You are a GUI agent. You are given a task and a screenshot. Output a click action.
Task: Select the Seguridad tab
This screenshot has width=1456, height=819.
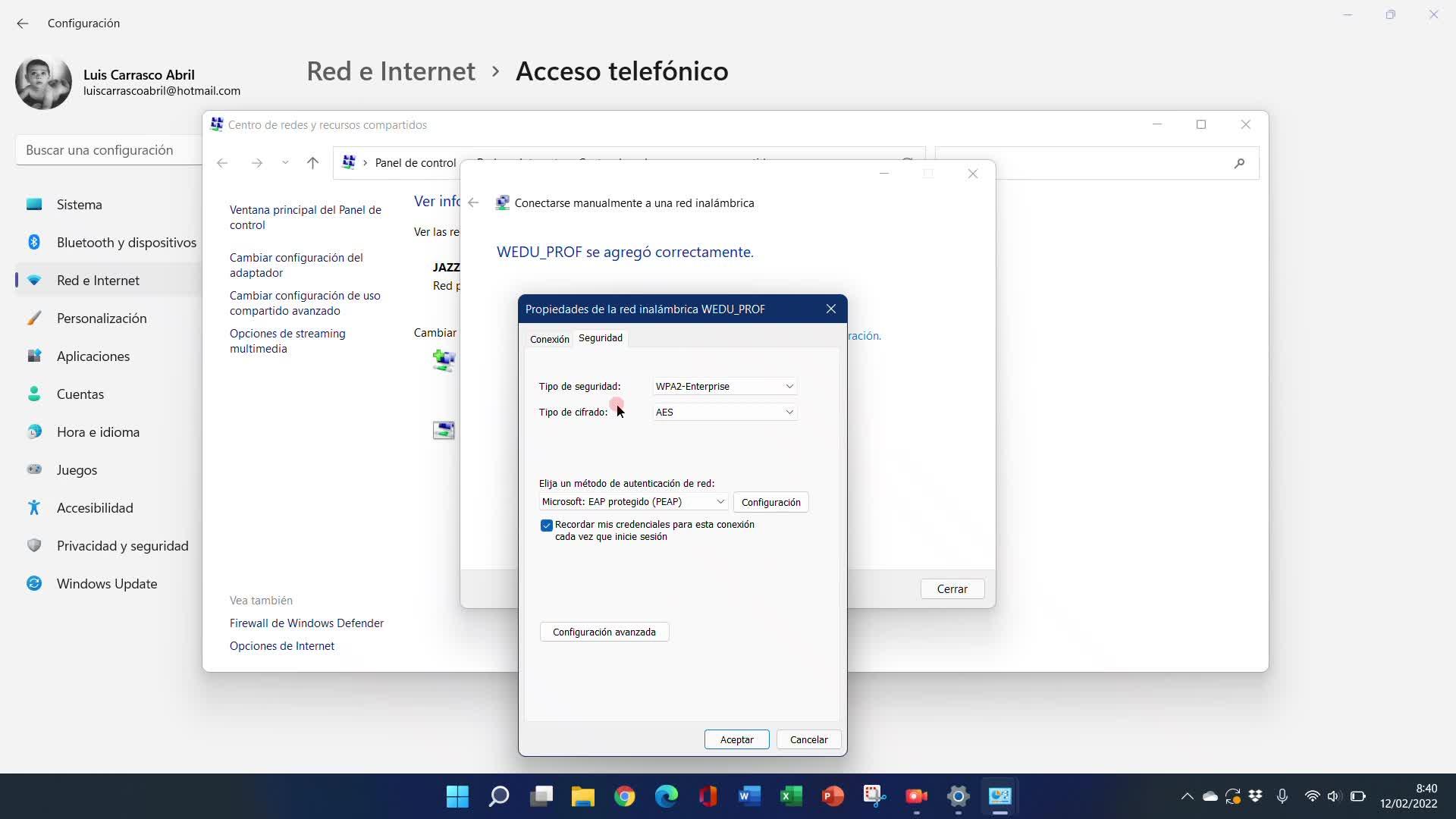tap(600, 337)
